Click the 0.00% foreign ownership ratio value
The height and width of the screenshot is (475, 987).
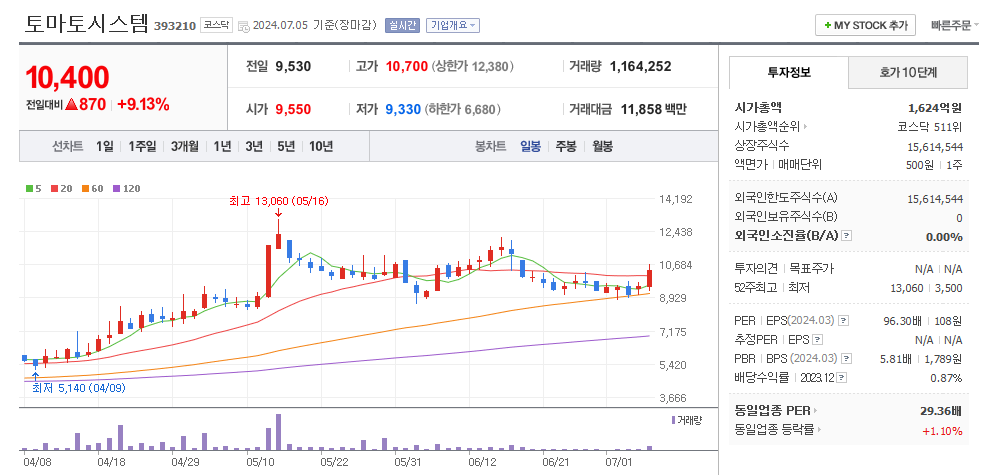click(944, 237)
